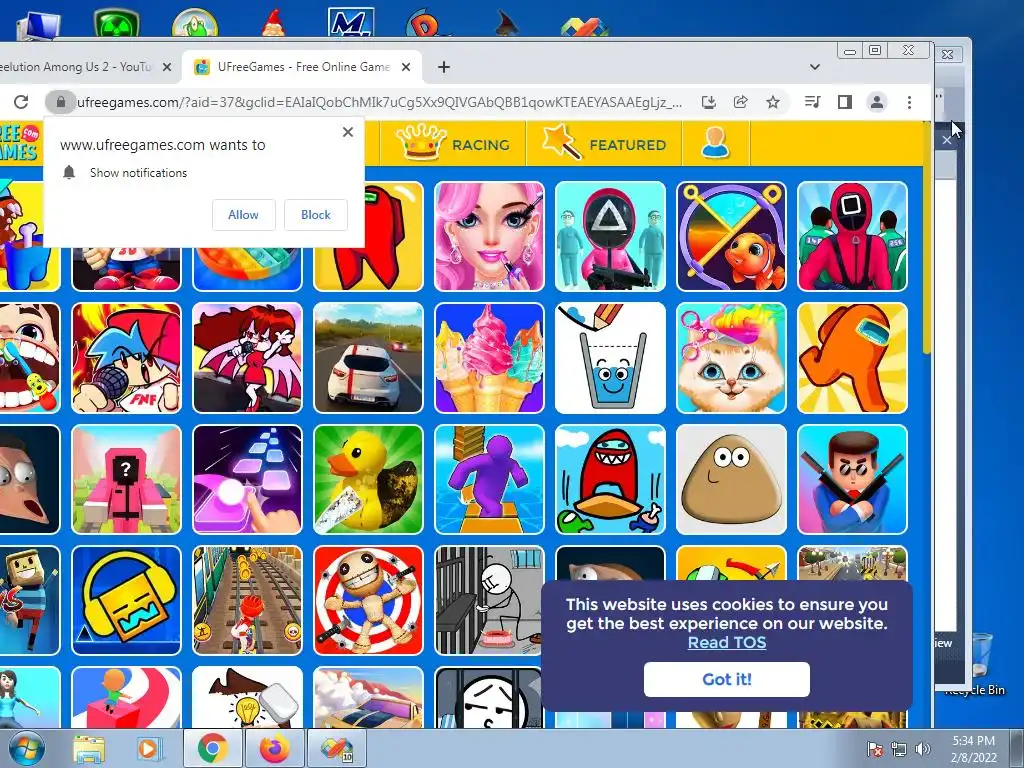The image size is (1024, 768).
Task: Open the orange Among Us runner game
Action: pos(852,358)
